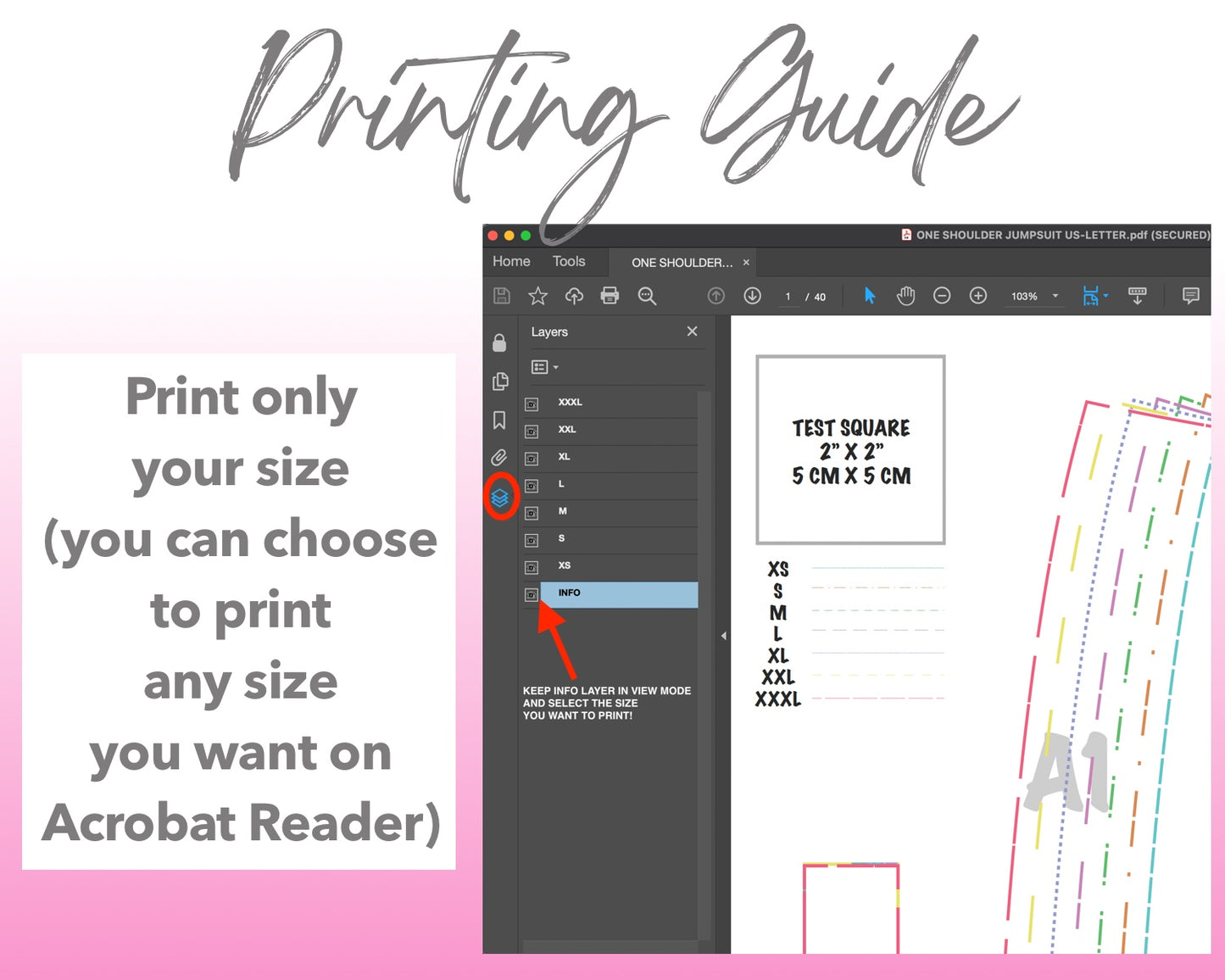Close the Layers panel

click(692, 331)
